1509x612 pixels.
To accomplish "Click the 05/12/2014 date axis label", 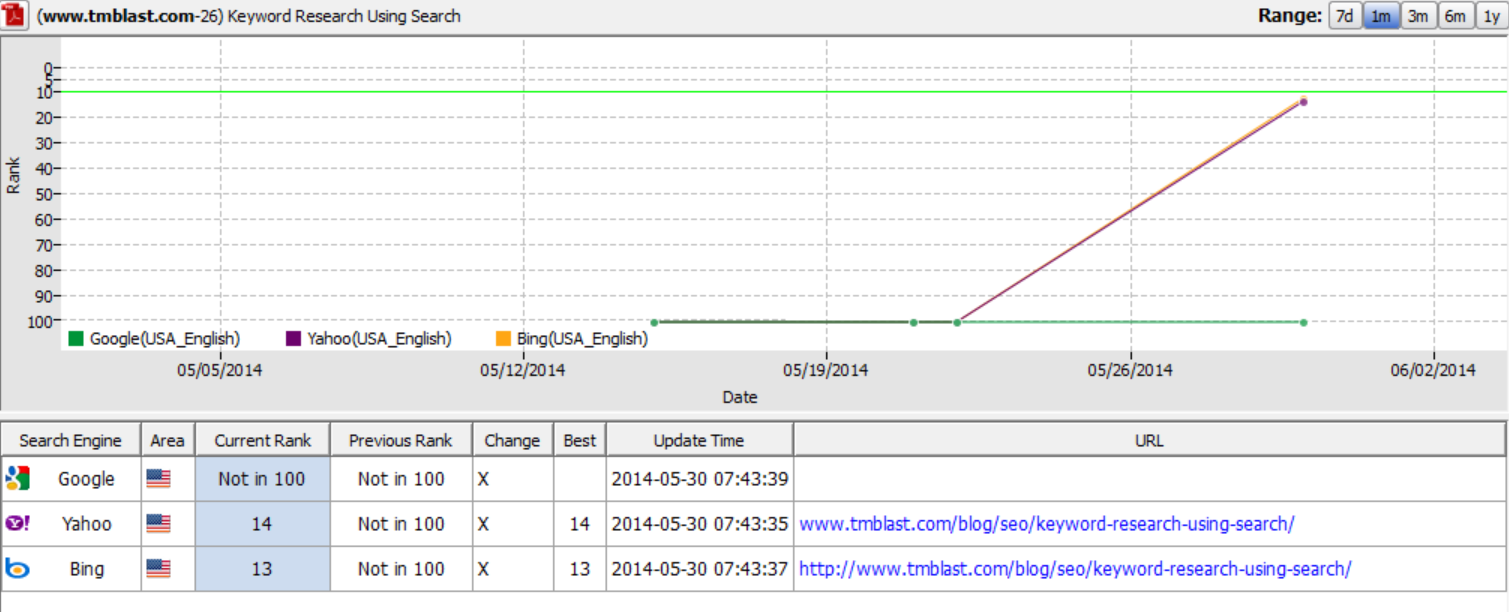I will 522,370.
